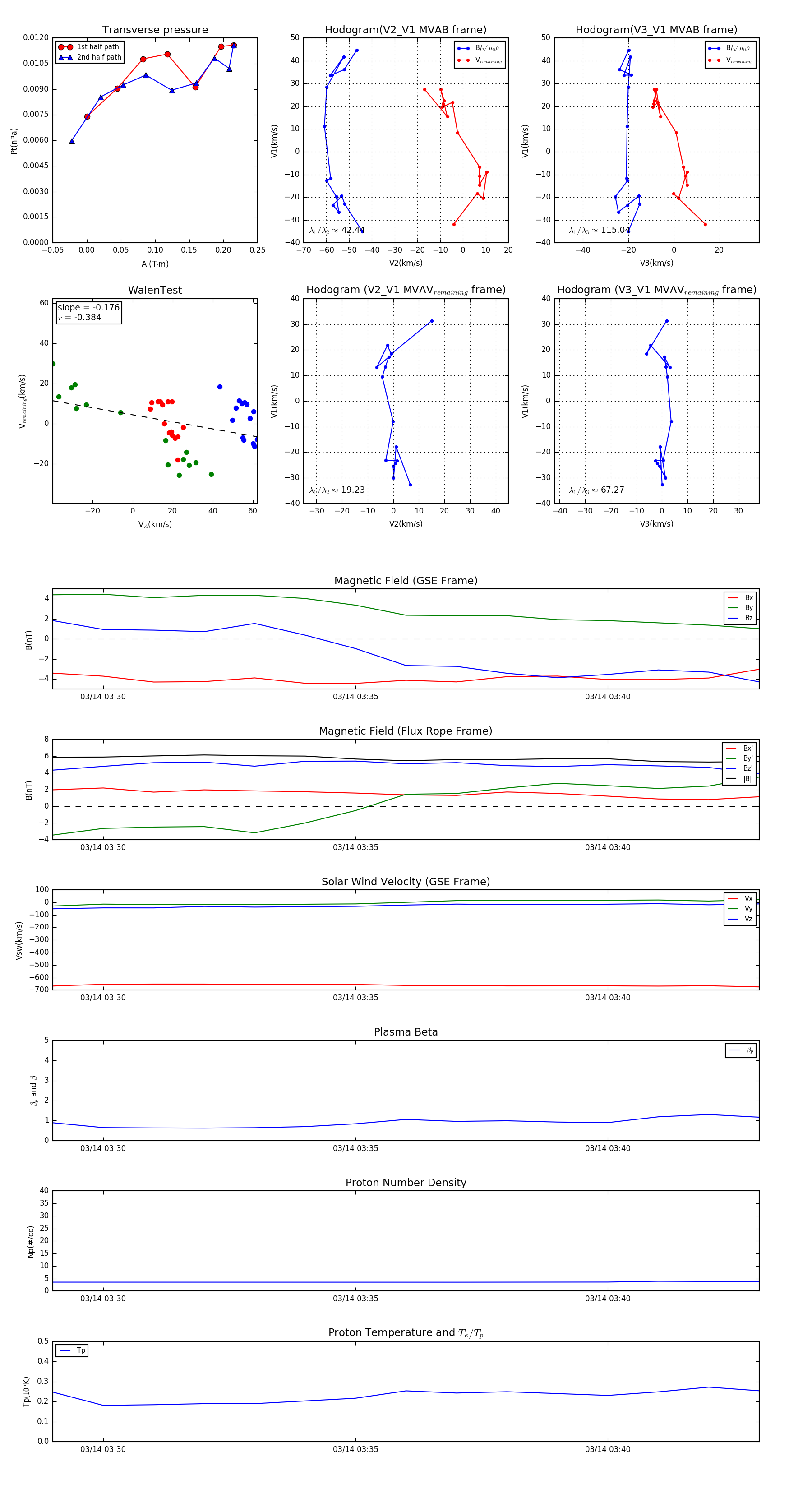This screenshot has height=1489, width=812.
Task: Click the eigenvalue ratio text ending in 67.27
Action: tap(596, 490)
